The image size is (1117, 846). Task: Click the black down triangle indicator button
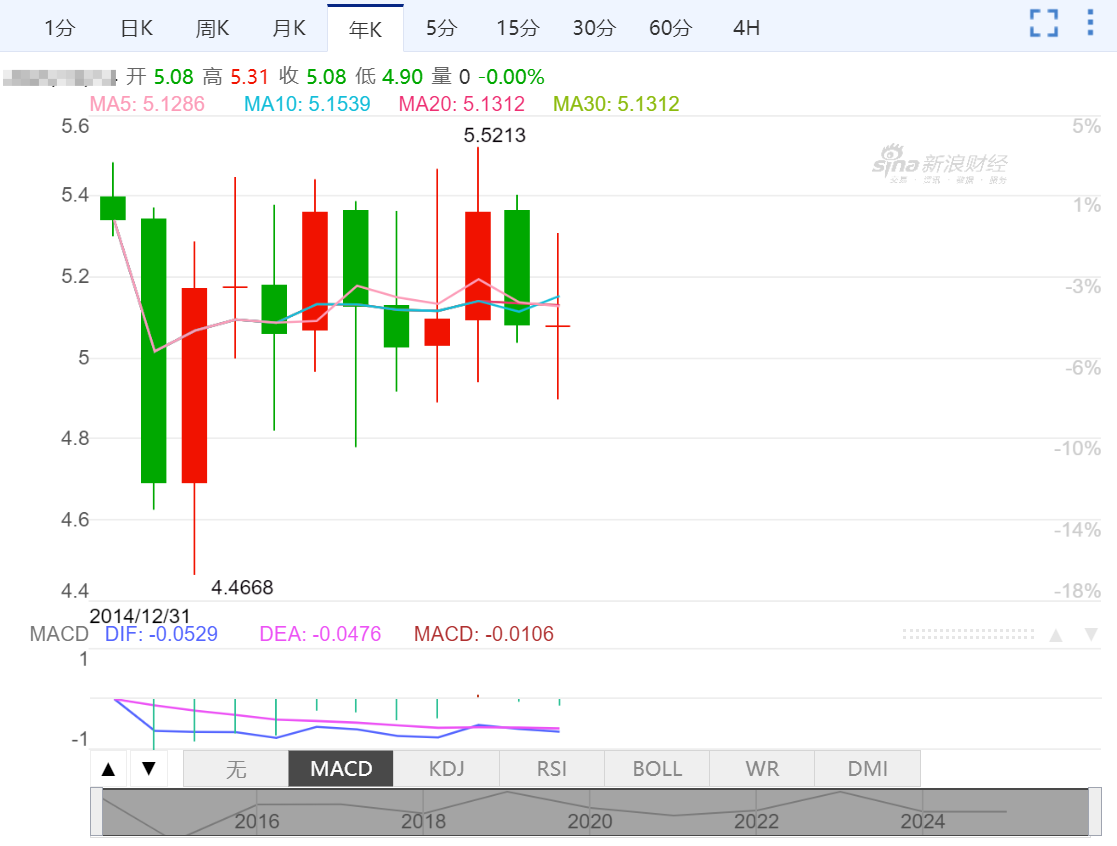(x=148, y=769)
